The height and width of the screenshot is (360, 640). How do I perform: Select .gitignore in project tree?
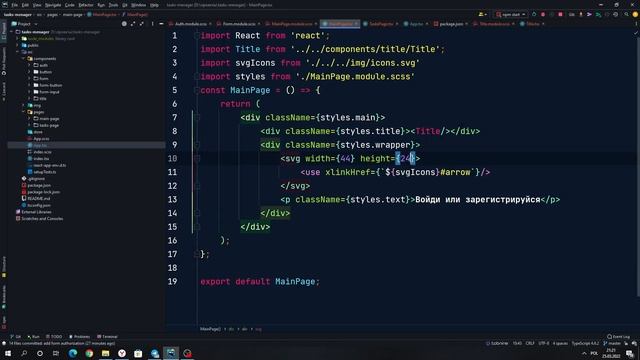pyautogui.click(x=33, y=178)
